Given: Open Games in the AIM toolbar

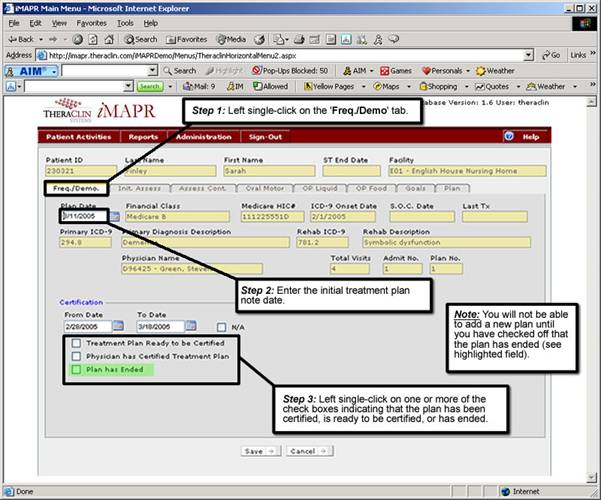Looking at the screenshot, I should tap(396, 71).
